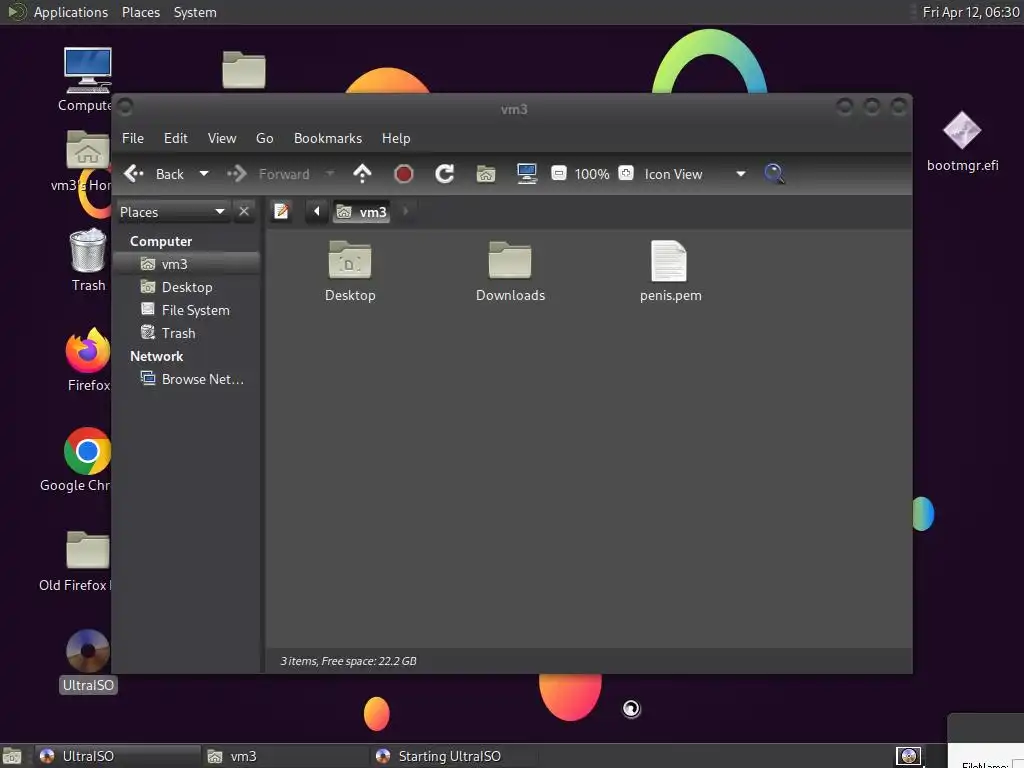Open the File menu
Image resolution: width=1024 pixels, height=768 pixels.
[x=133, y=138]
